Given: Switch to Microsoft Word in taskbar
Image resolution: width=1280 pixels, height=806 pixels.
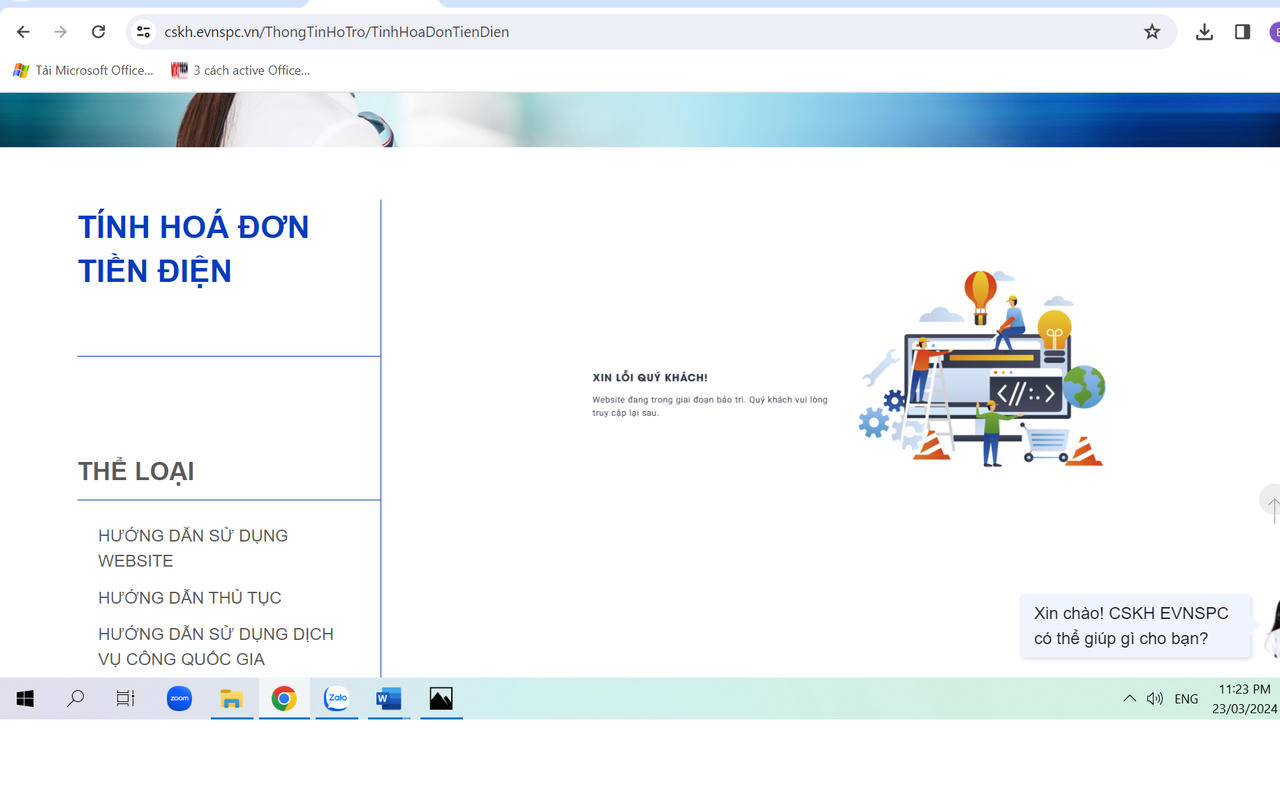Looking at the screenshot, I should 388,699.
